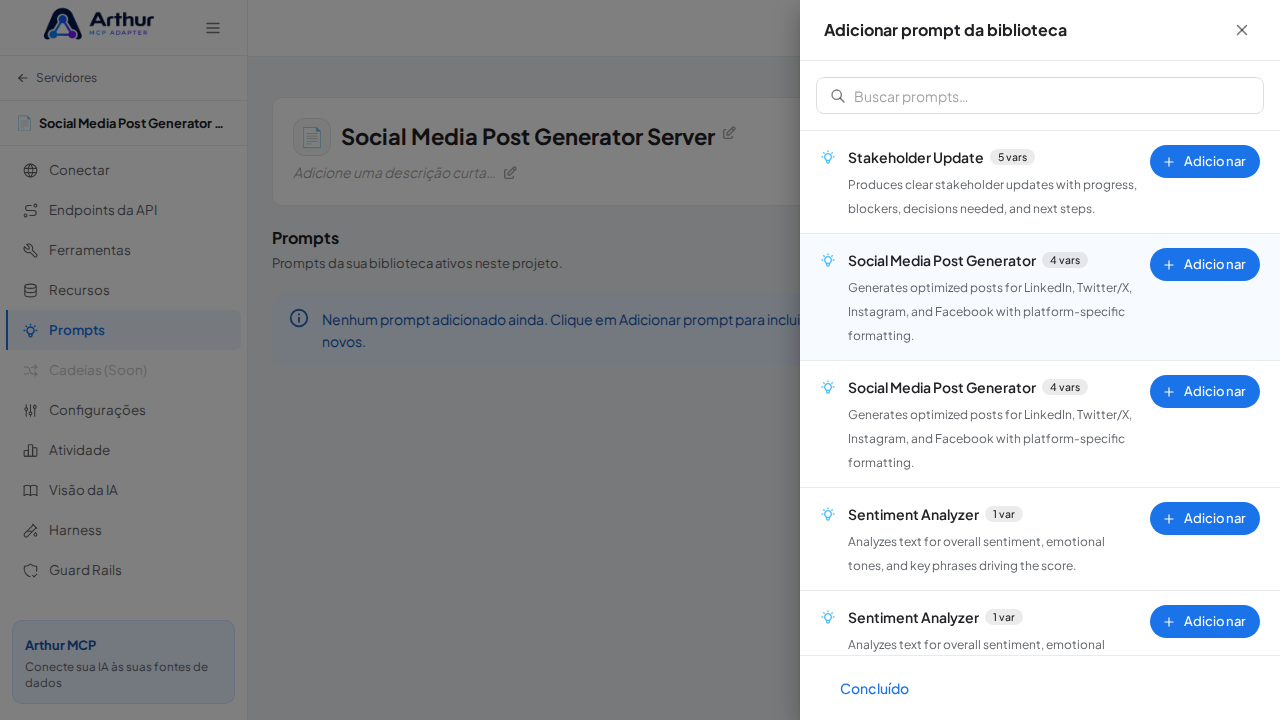This screenshot has width=1280, height=720.
Task: Focus the Buscar prompts search field
Action: point(1040,96)
